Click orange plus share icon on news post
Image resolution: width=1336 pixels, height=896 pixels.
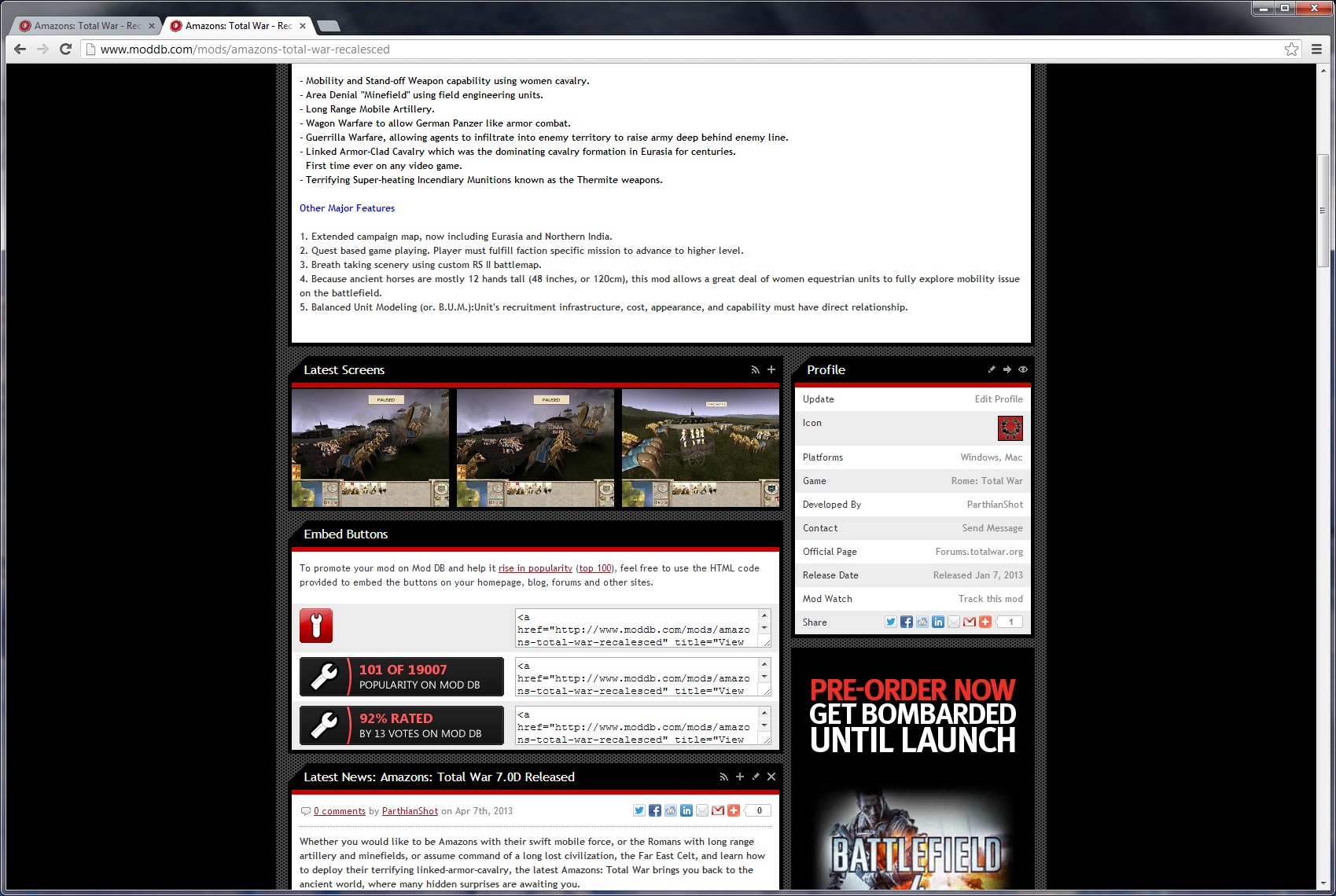pyautogui.click(x=734, y=810)
